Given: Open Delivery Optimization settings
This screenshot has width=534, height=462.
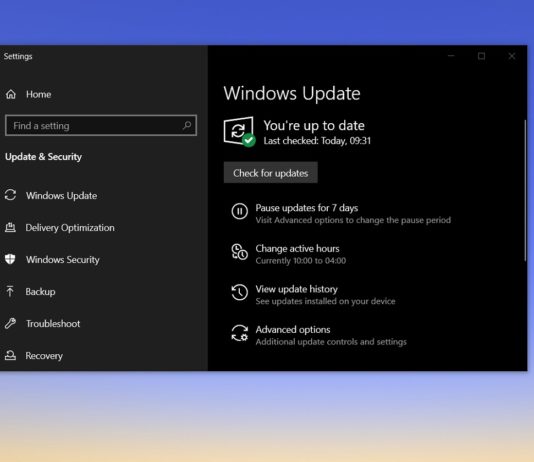Looking at the screenshot, I should click(70, 228).
